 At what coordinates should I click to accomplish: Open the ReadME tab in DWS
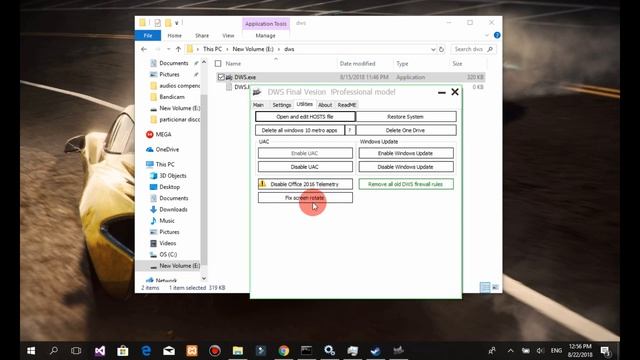347,105
